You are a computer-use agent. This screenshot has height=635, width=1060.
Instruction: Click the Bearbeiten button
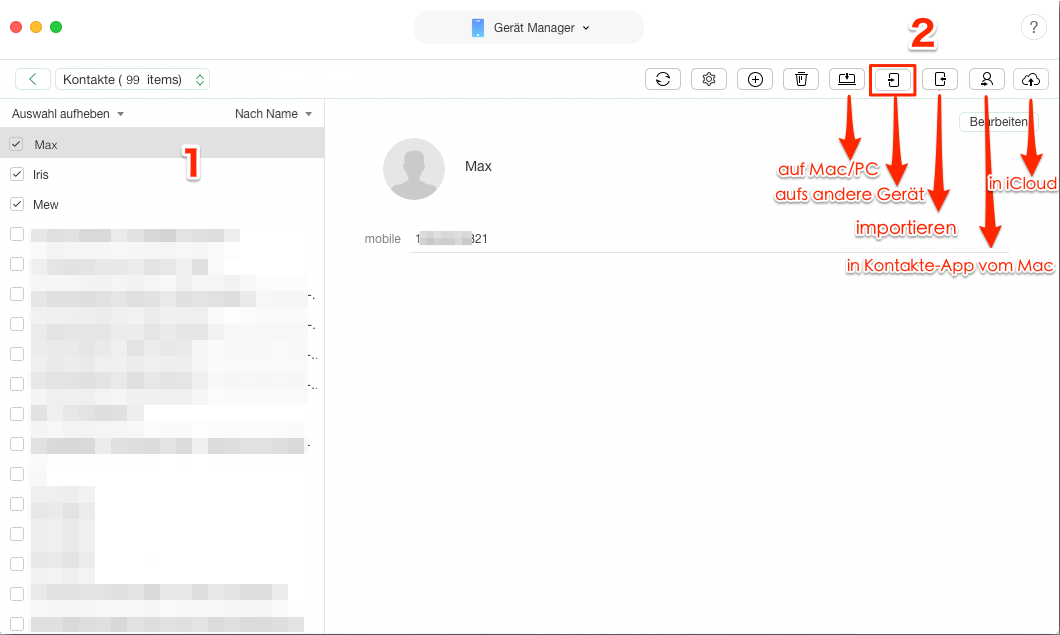[997, 122]
